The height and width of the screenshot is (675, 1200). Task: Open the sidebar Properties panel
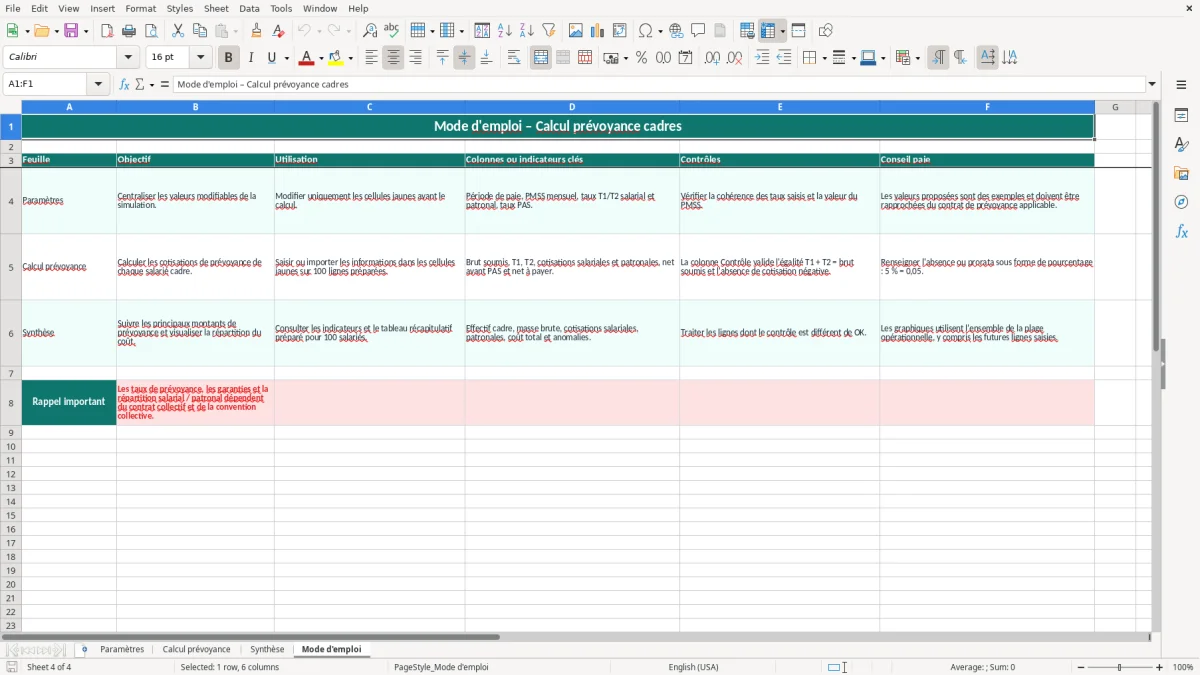pos(1181,115)
